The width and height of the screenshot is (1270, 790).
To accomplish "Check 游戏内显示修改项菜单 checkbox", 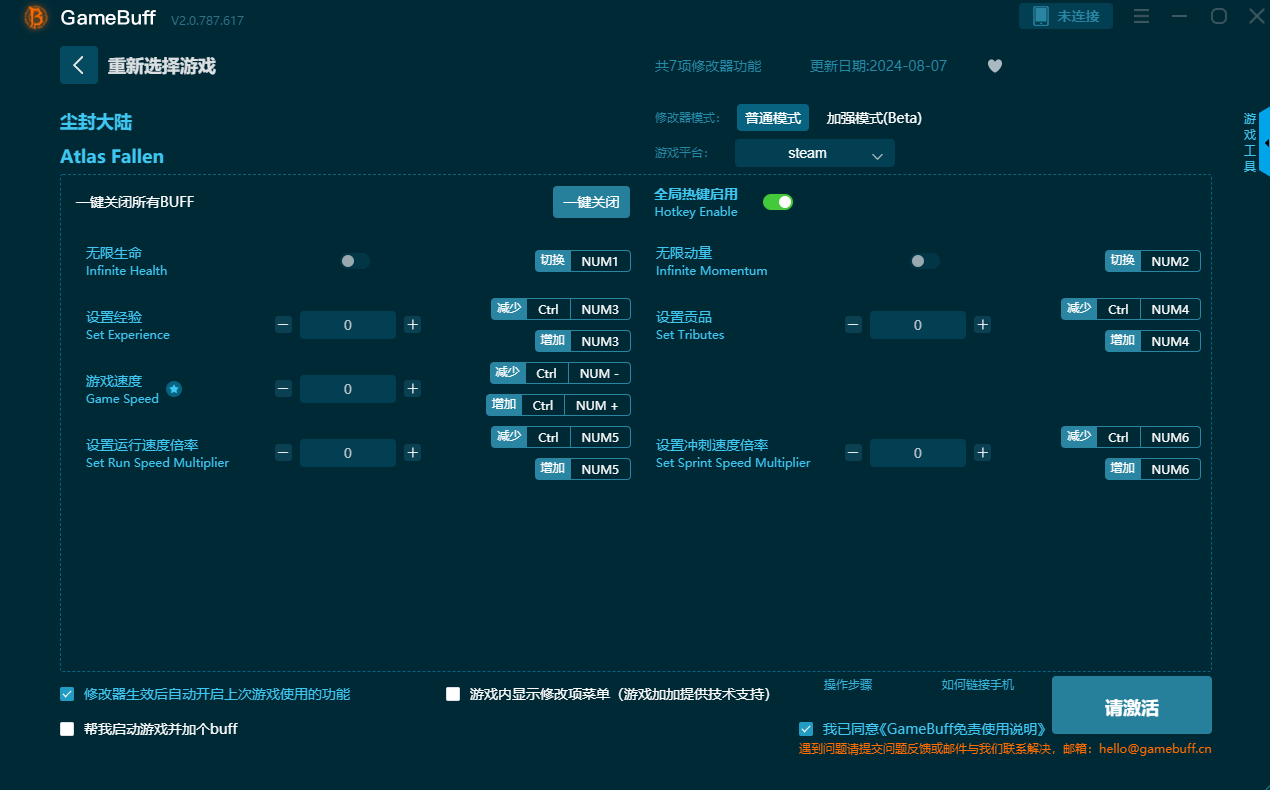I will [x=453, y=694].
